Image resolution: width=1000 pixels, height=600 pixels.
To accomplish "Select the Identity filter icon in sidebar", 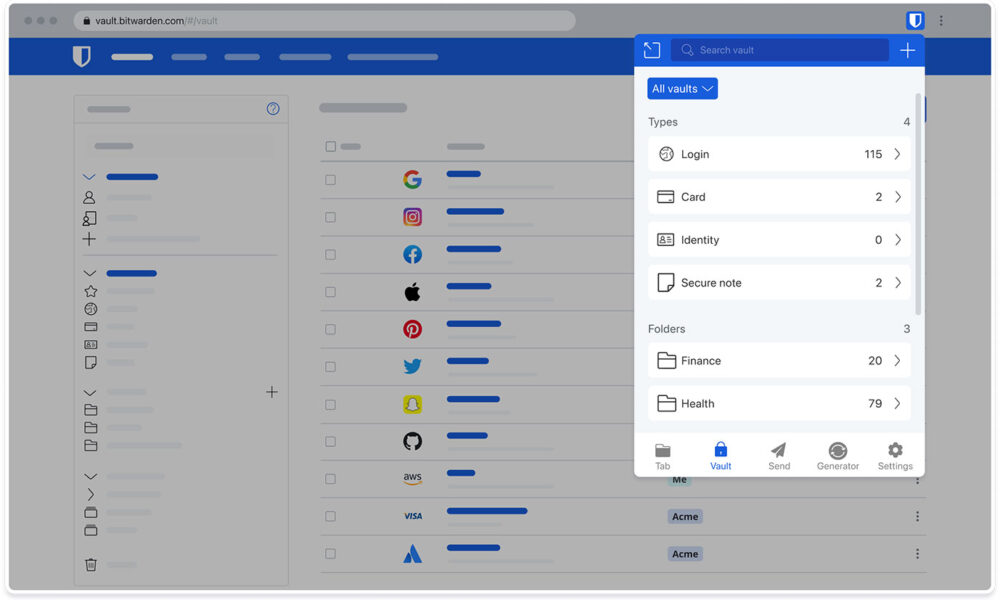I will 91,344.
